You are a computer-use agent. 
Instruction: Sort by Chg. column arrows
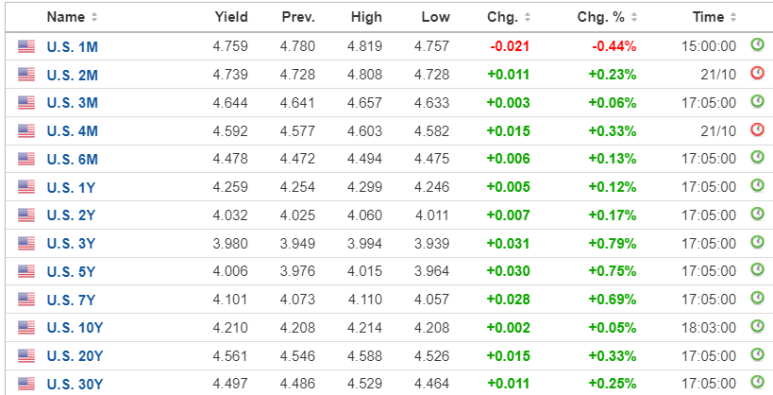pos(527,17)
